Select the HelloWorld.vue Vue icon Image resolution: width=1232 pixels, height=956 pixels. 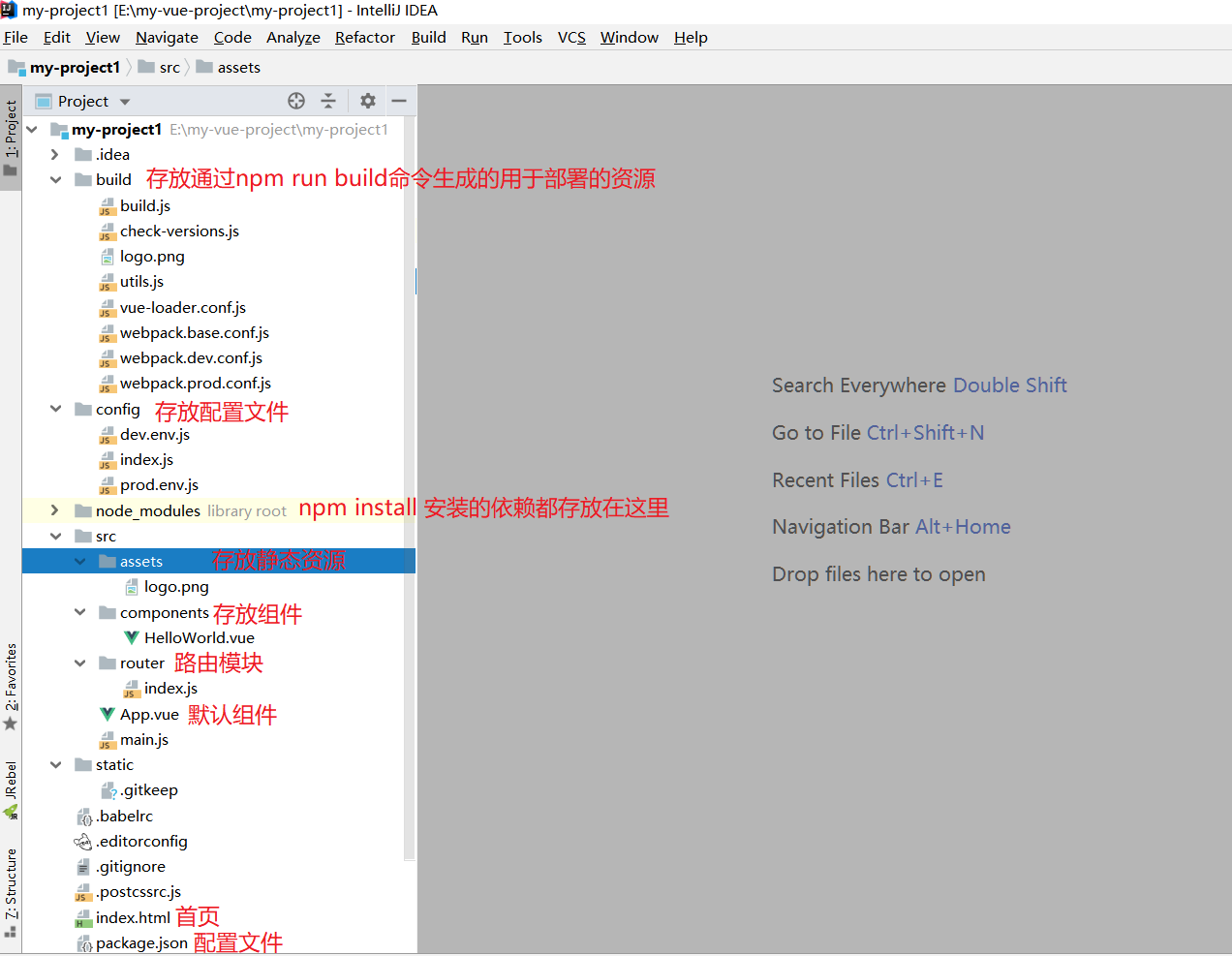(x=132, y=637)
